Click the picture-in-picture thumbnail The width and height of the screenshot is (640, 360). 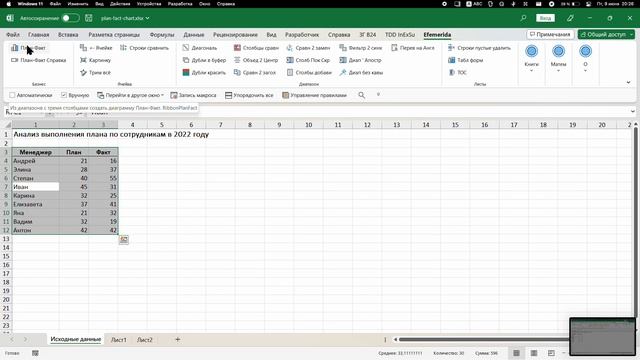pyautogui.click(x=602, y=336)
